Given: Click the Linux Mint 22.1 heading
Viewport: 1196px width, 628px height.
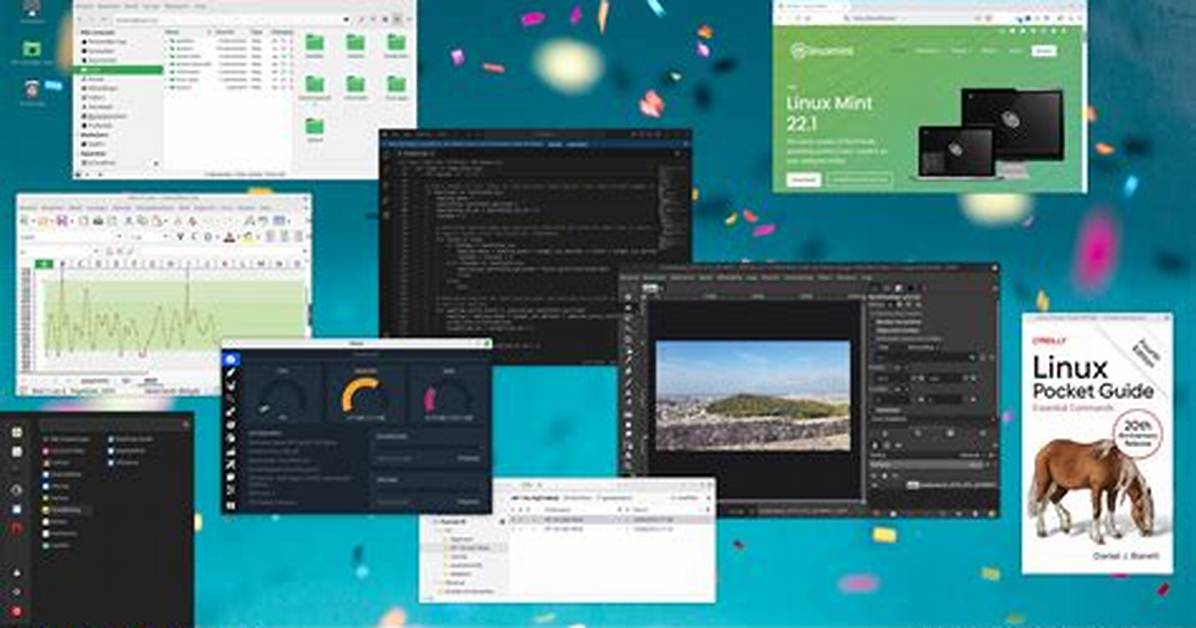Looking at the screenshot, I should pos(829,113).
